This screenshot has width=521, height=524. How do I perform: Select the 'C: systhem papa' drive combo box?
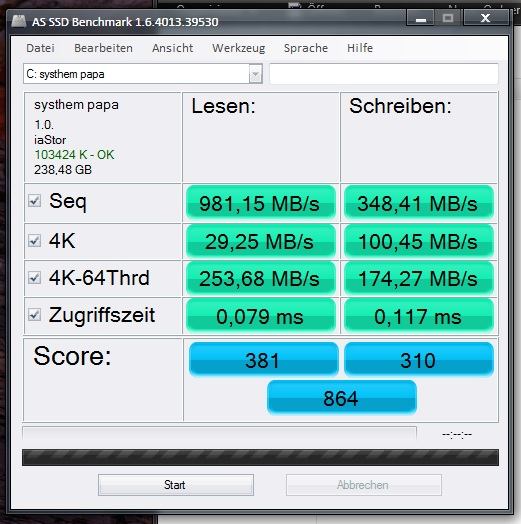point(143,74)
